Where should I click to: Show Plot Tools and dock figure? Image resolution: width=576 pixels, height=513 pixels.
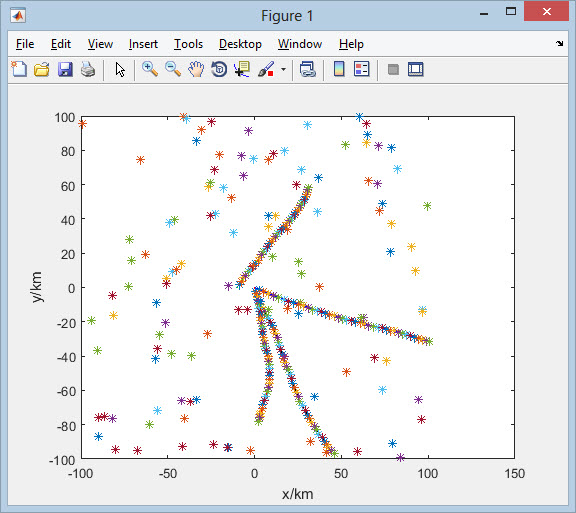416,69
